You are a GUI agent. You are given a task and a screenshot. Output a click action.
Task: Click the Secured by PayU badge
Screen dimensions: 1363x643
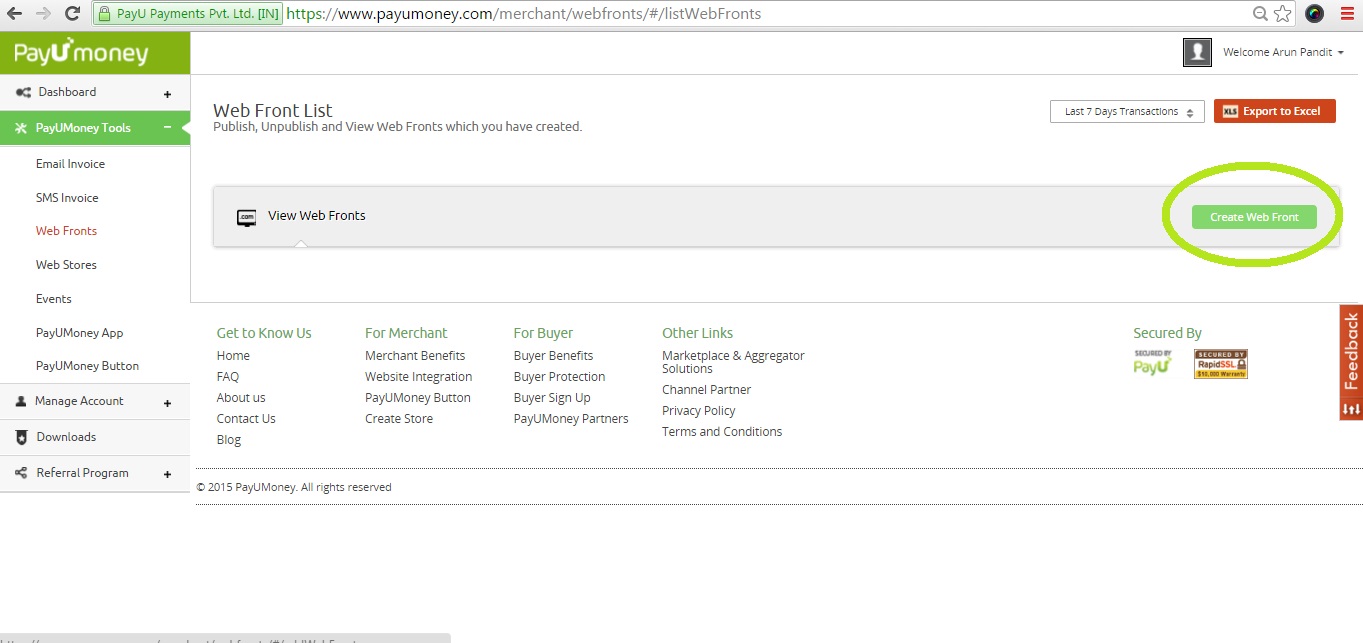pos(1152,362)
